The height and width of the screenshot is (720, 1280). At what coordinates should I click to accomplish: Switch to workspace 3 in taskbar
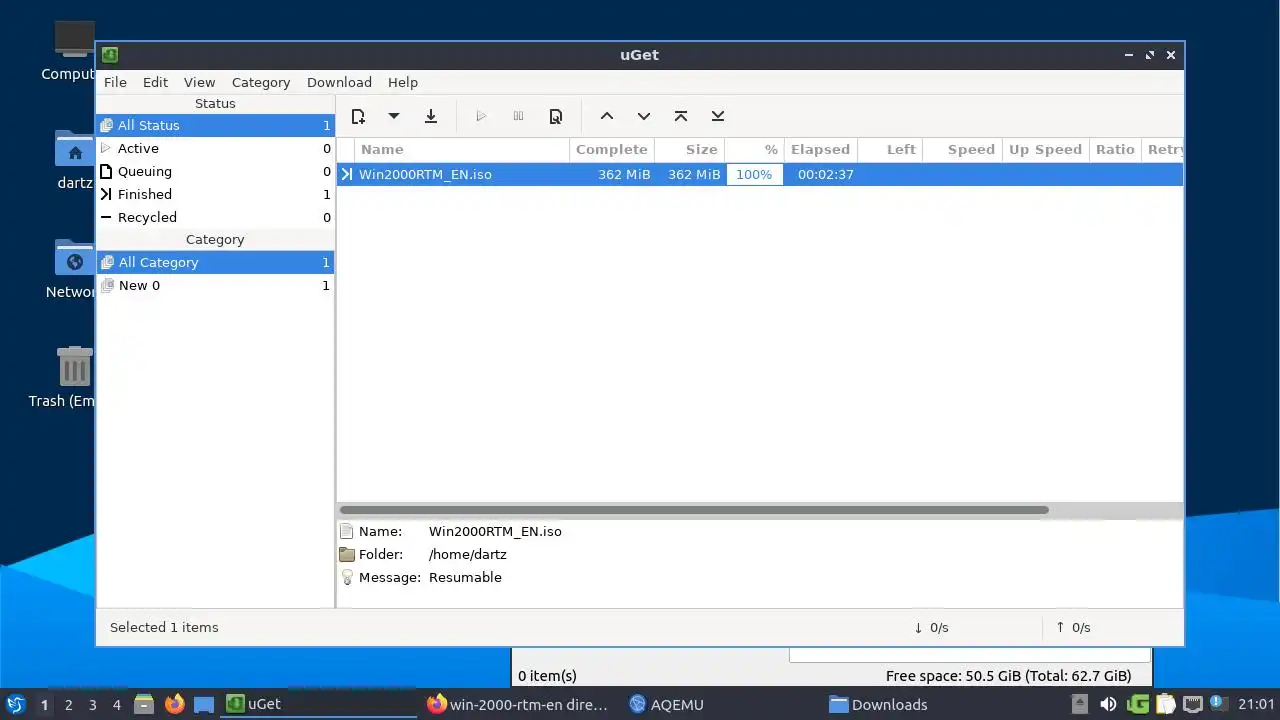click(92, 704)
